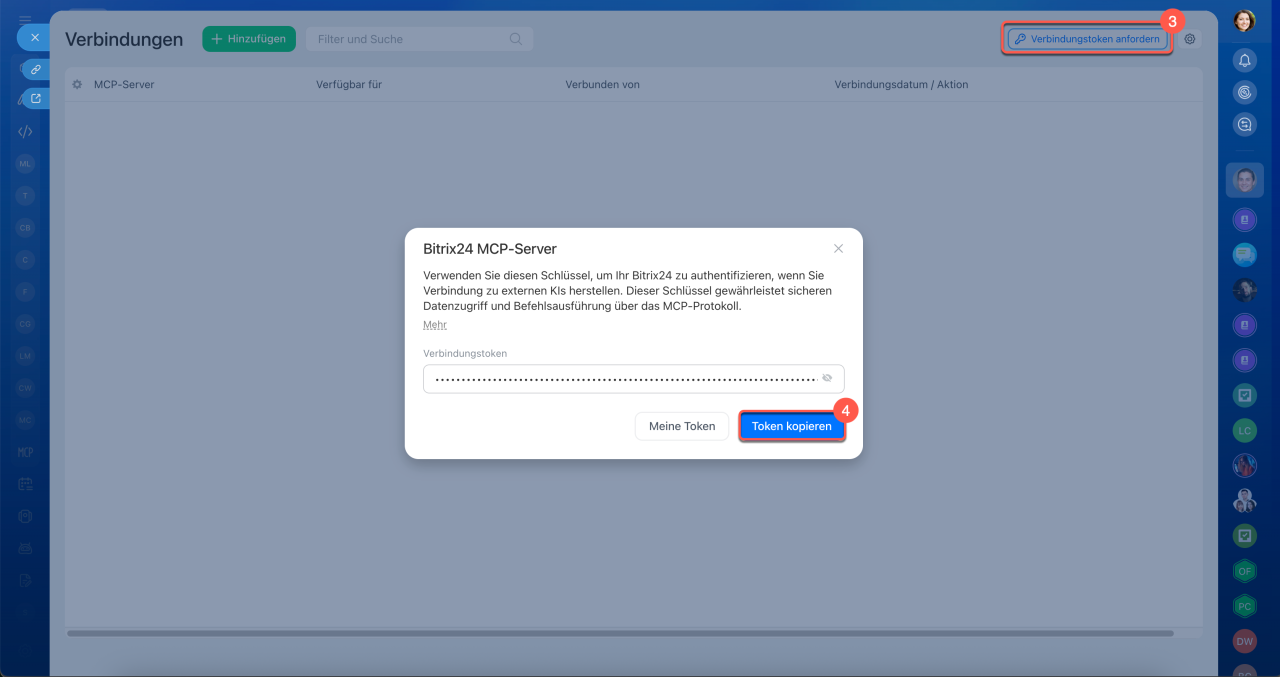Open the highlighted contact avatar chat
This screenshot has height=677, width=1280.
1244,180
